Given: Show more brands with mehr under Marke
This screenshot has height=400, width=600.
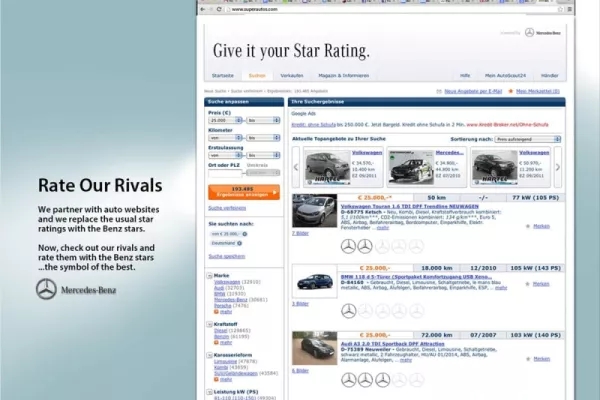Looking at the screenshot, I should click(x=226, y=312).
